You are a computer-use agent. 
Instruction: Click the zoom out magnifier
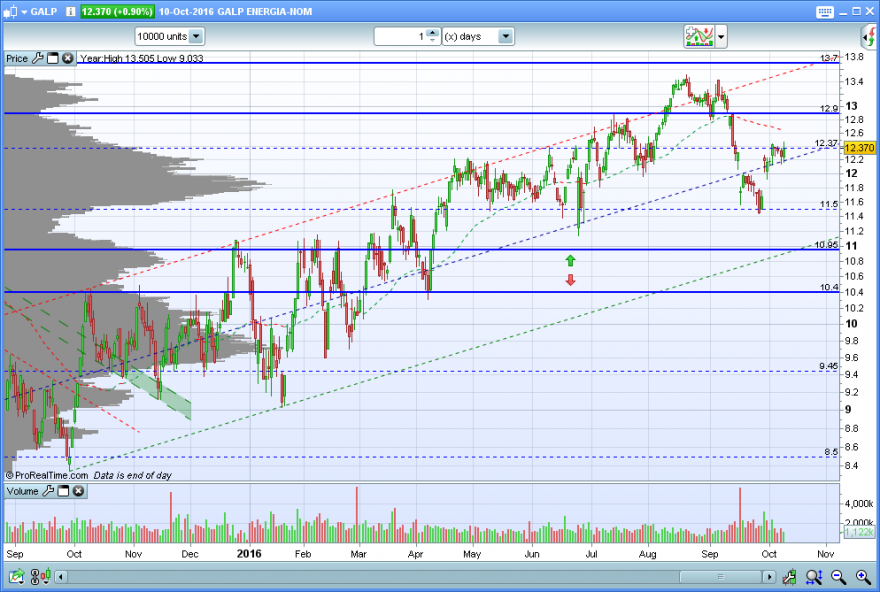pyautogui.click(x=838, y=576)
